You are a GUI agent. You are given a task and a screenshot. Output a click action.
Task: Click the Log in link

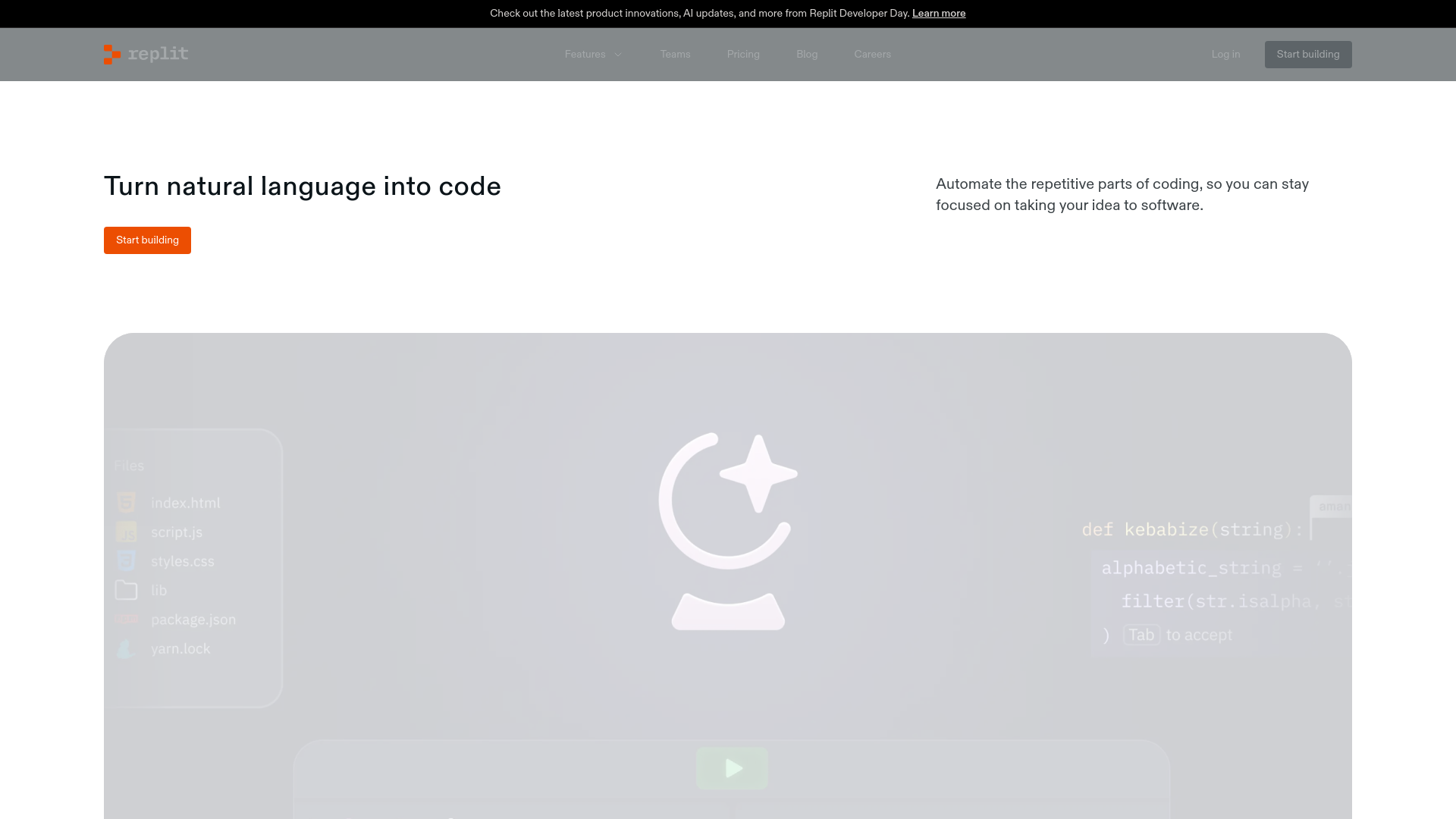(x=1225, y=55)
